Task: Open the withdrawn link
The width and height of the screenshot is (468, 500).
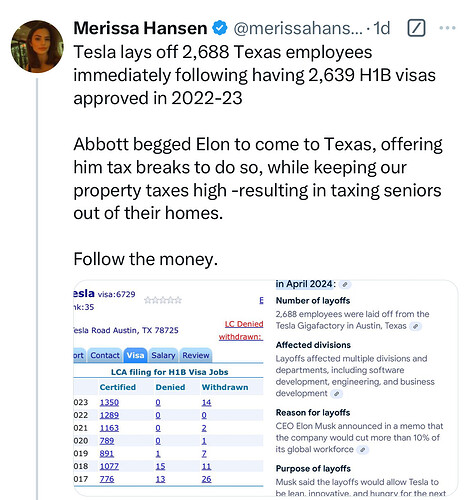Action: tap(241, 337)
